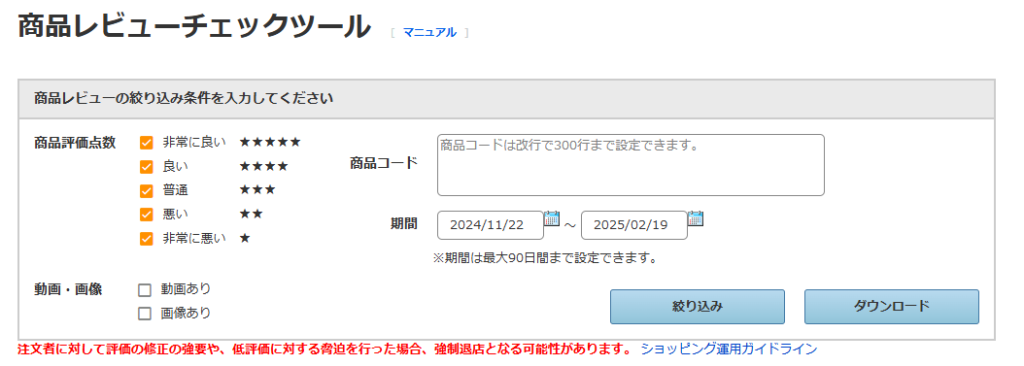Click the start date field 2024/11/22
This screenshot has height=366, width=1024.
click(490, 225)
